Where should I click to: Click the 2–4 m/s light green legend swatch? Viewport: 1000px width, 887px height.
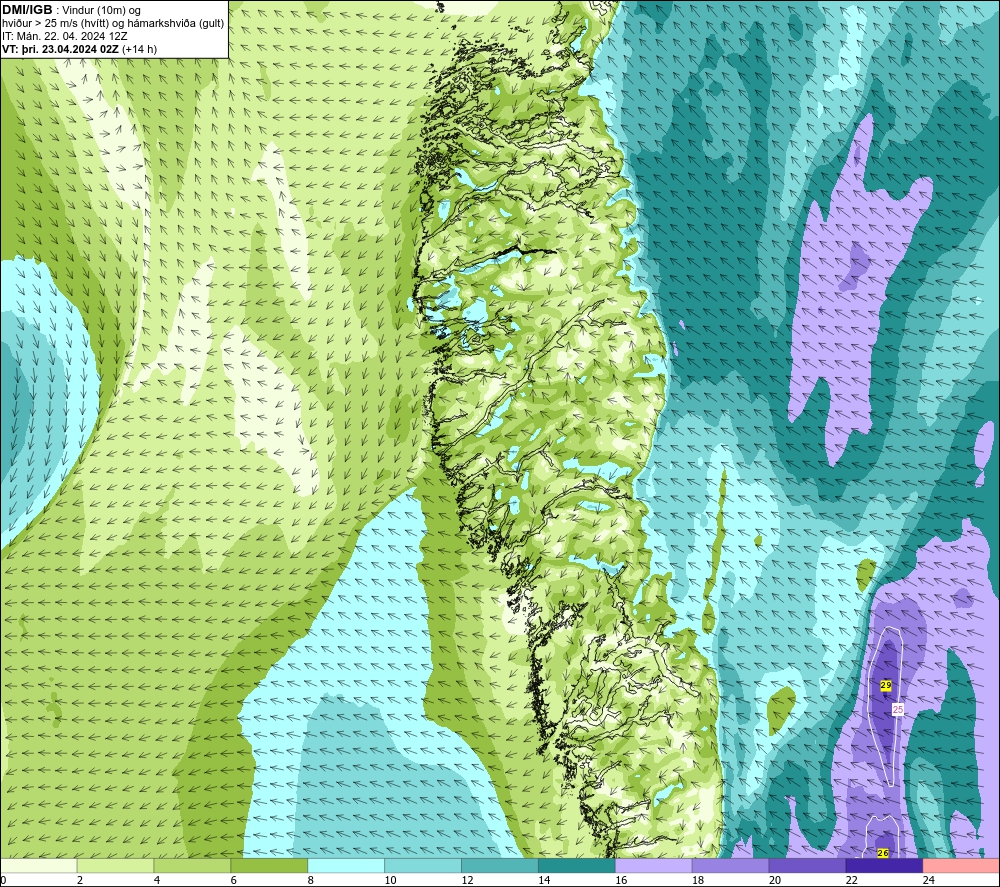click(115, 865)
